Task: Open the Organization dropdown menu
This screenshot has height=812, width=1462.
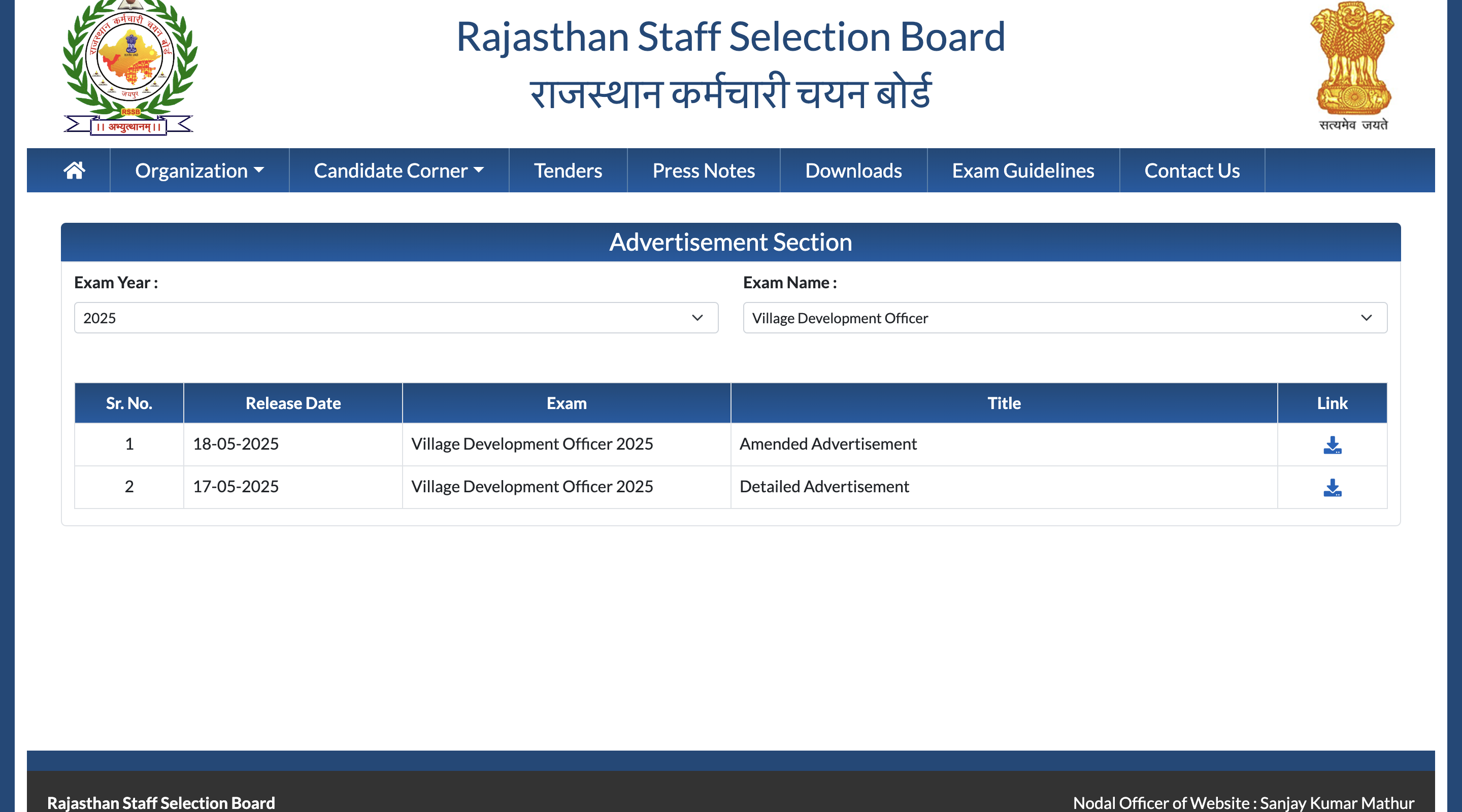Action: pyautogui.click(x=199, y=170)
